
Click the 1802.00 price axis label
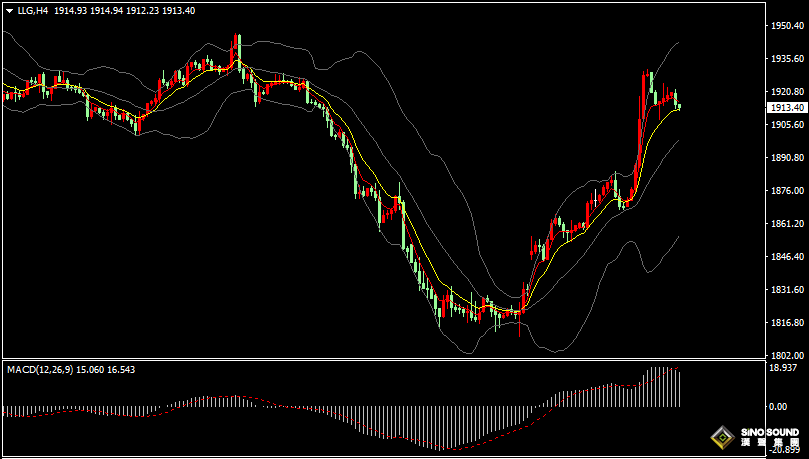pyautogui.click(x=787, y=356)
